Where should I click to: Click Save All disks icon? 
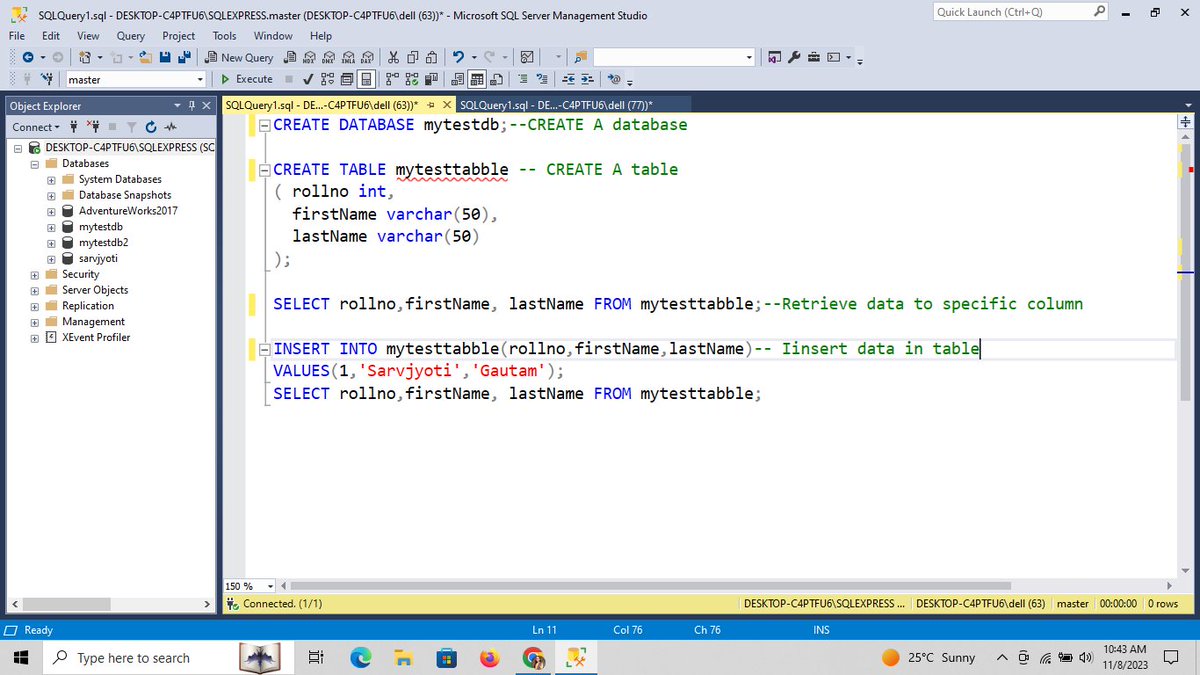click(186, 58)
